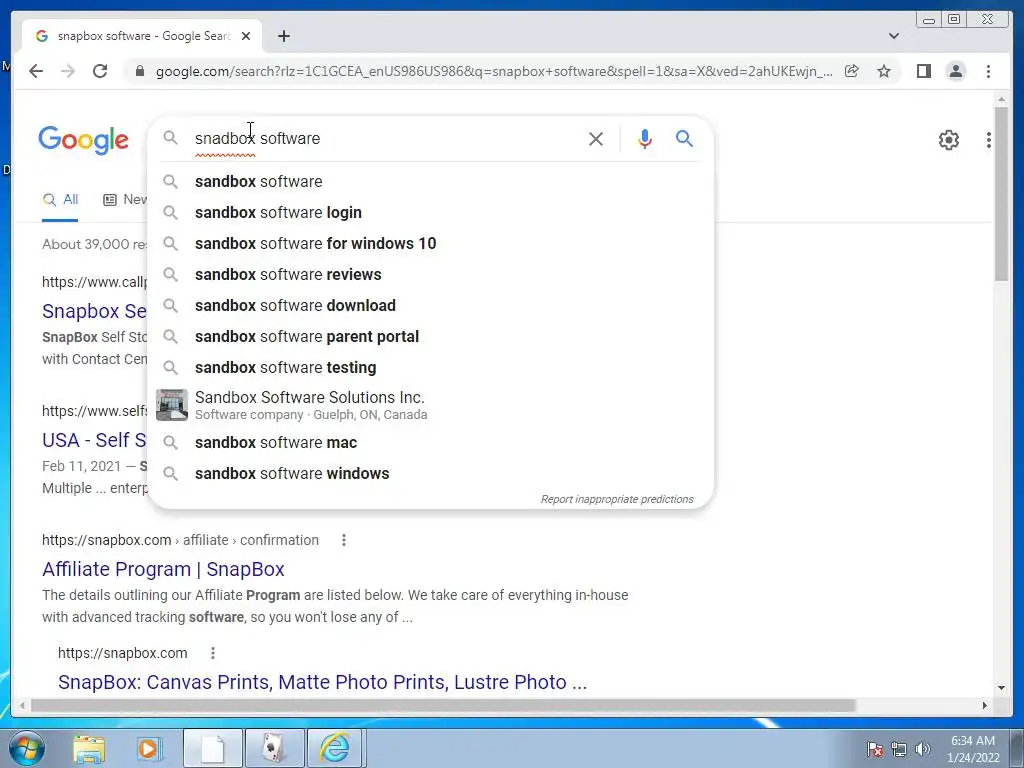Open the Chrome profile menu
Viewport: 1024px width, 768px height.
tap(955, 71)
